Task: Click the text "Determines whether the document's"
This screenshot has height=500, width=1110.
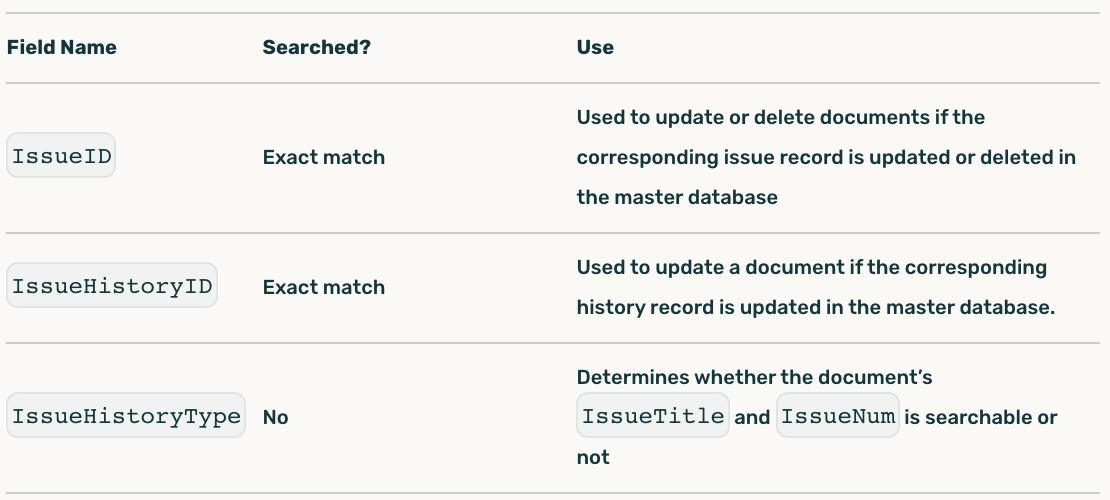Action: [754, 377]
